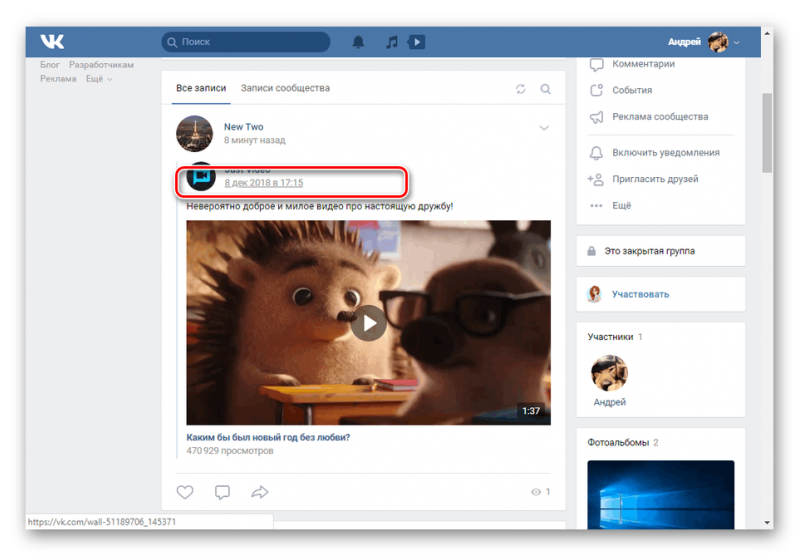This screenshot has height=556, width=800.
Task: Focus the Поиск search field
Action: click(246, 42)
